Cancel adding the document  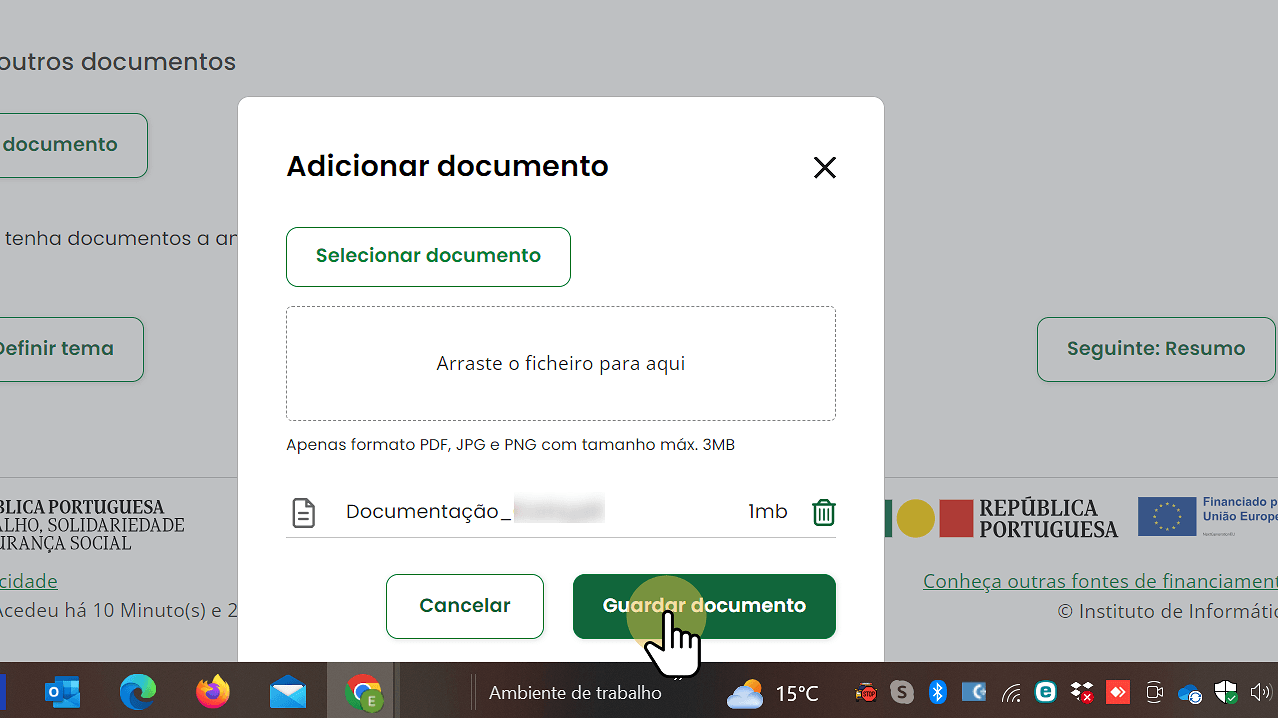coord(464,605)
